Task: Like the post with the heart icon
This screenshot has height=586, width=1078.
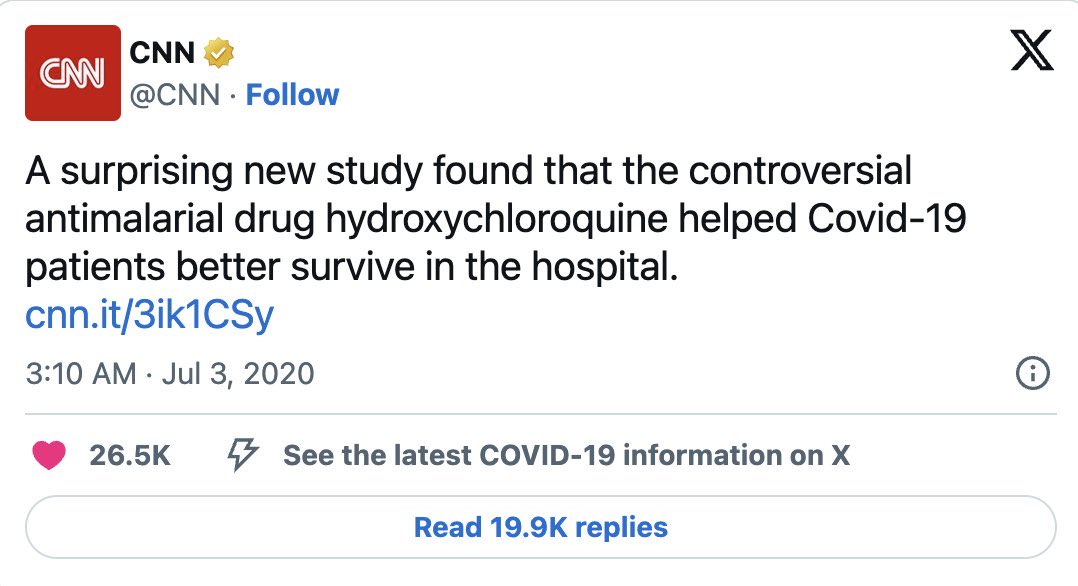Action: [49, 455]
